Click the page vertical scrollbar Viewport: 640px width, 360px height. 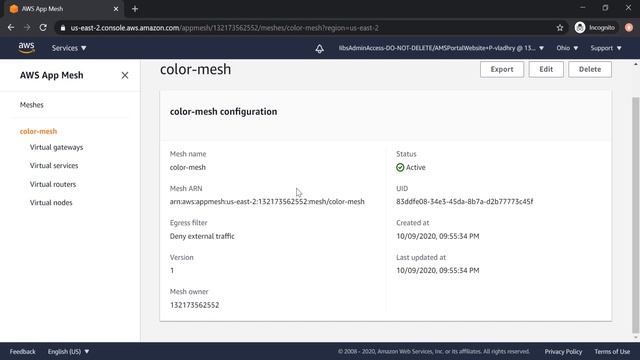(x=635, y=216)
